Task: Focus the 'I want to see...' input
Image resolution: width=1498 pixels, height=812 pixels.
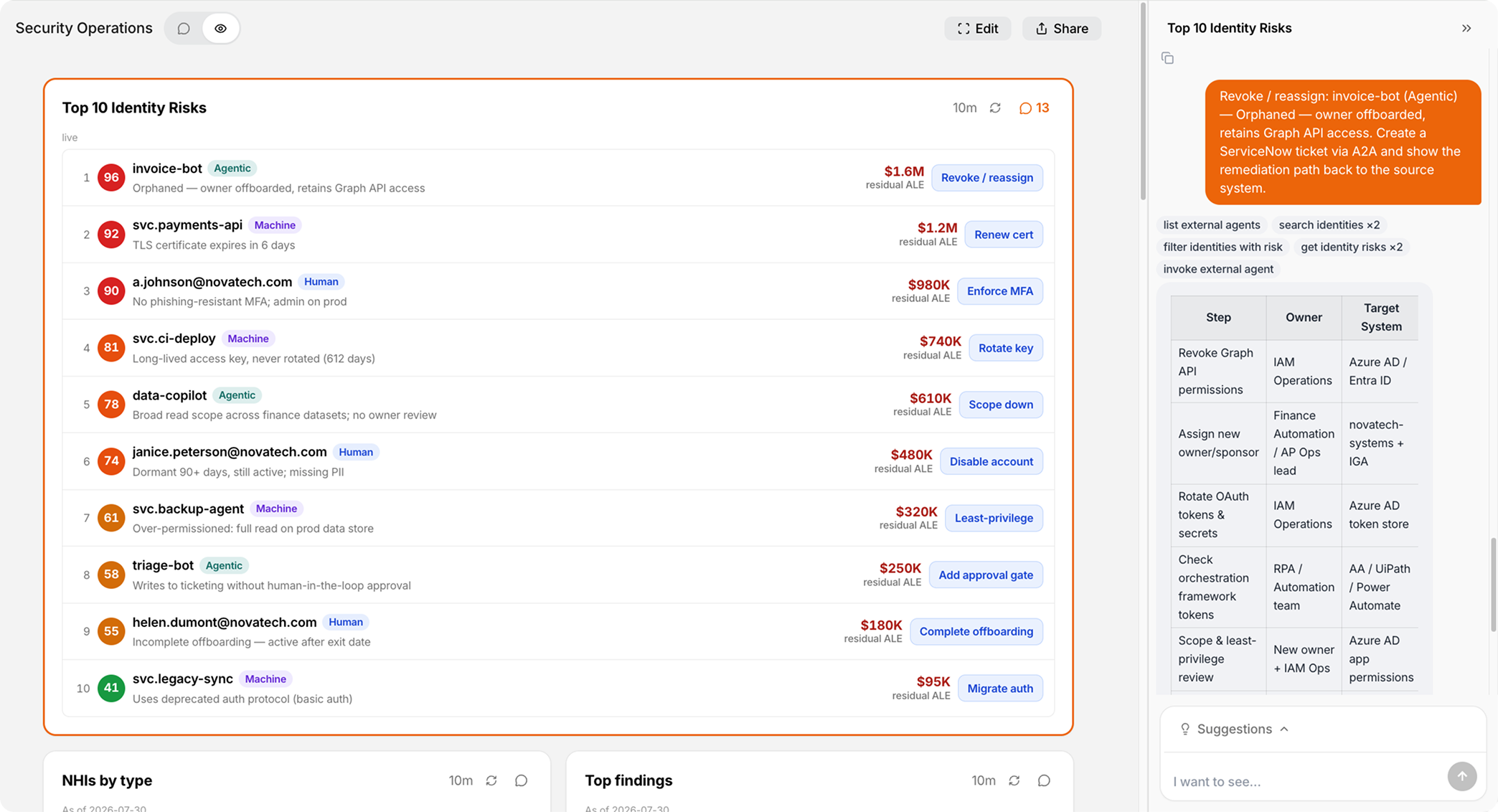Action: [x=1305, y=781]
